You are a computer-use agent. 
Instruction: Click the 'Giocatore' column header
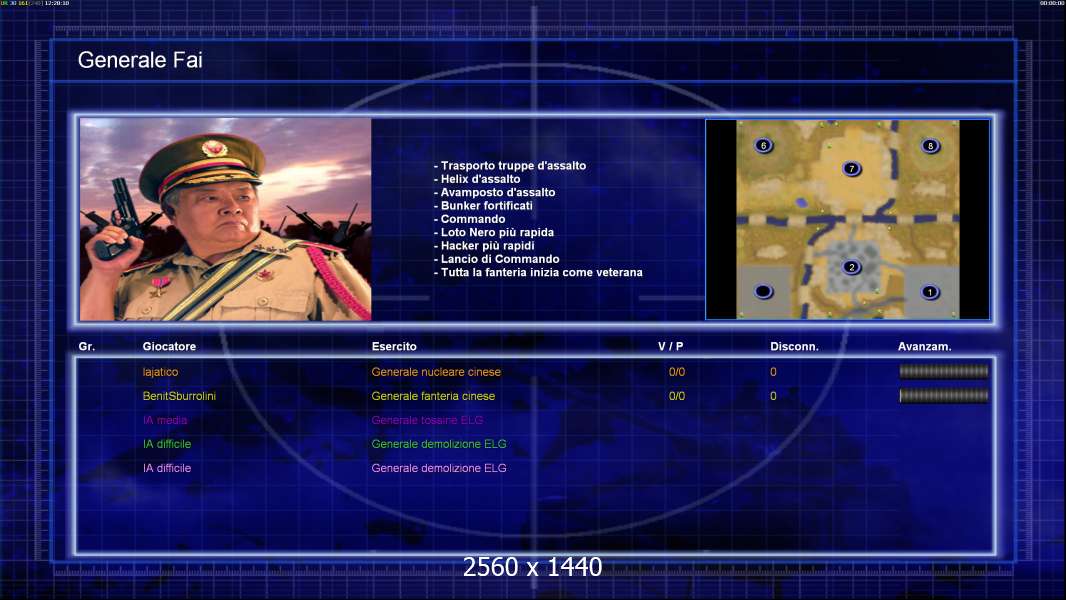pyautogui.click(x=169, y=346)
